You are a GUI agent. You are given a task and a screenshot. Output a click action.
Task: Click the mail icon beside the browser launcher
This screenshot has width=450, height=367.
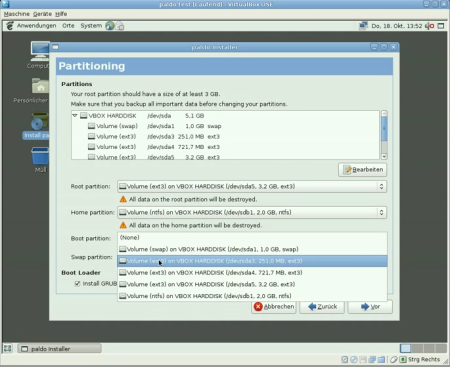[120, 26]
